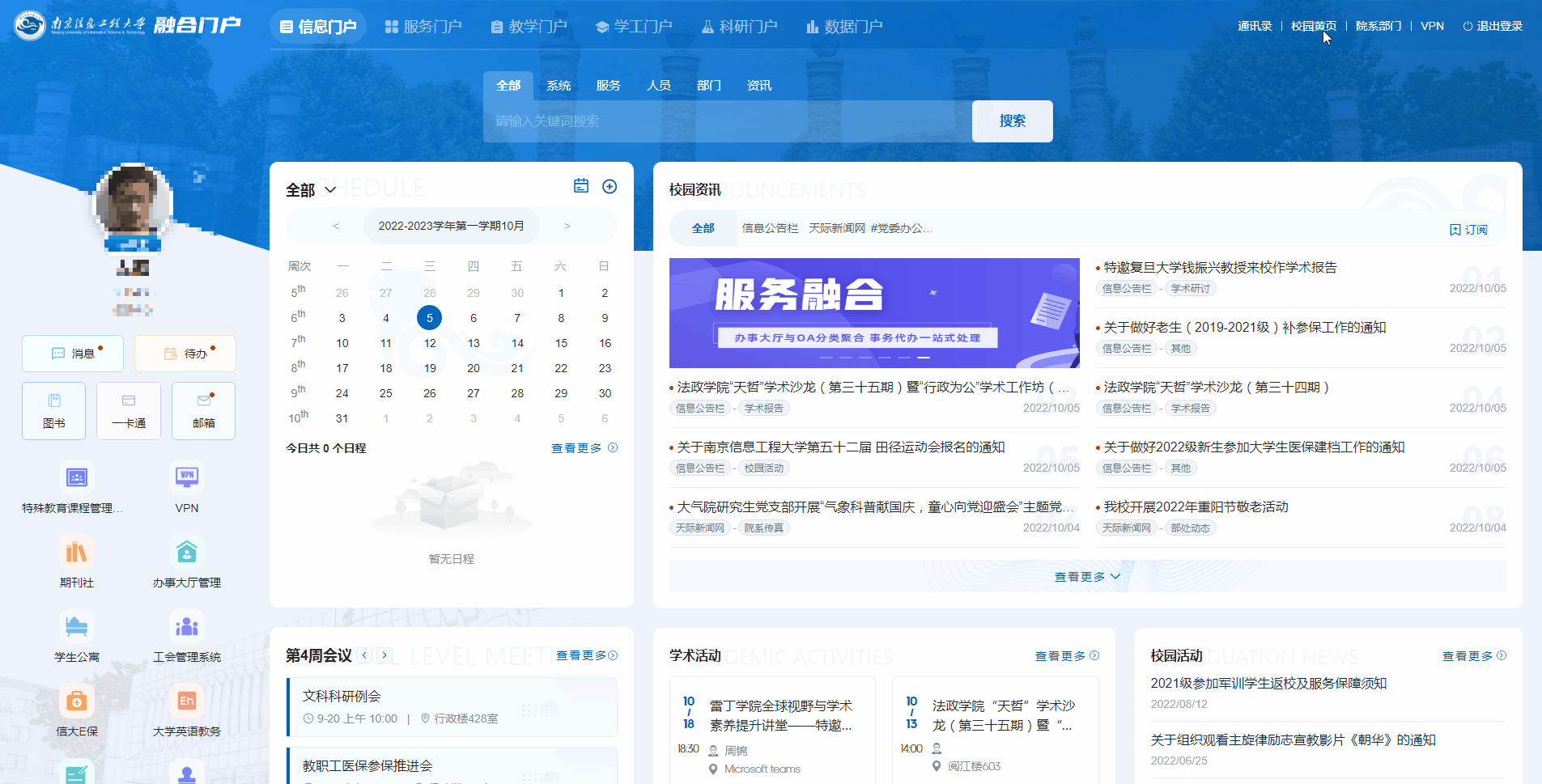Launch the VPN app icon in sidebar
The image size is (1542, 784).
[186, 477]
